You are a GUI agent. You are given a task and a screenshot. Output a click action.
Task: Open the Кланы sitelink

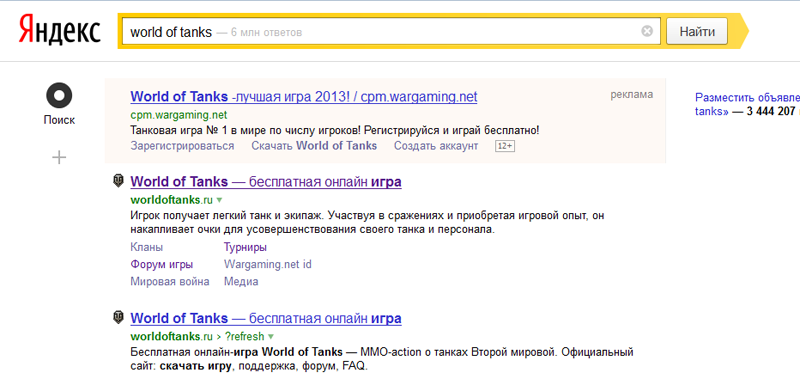[x=147, y=247]
